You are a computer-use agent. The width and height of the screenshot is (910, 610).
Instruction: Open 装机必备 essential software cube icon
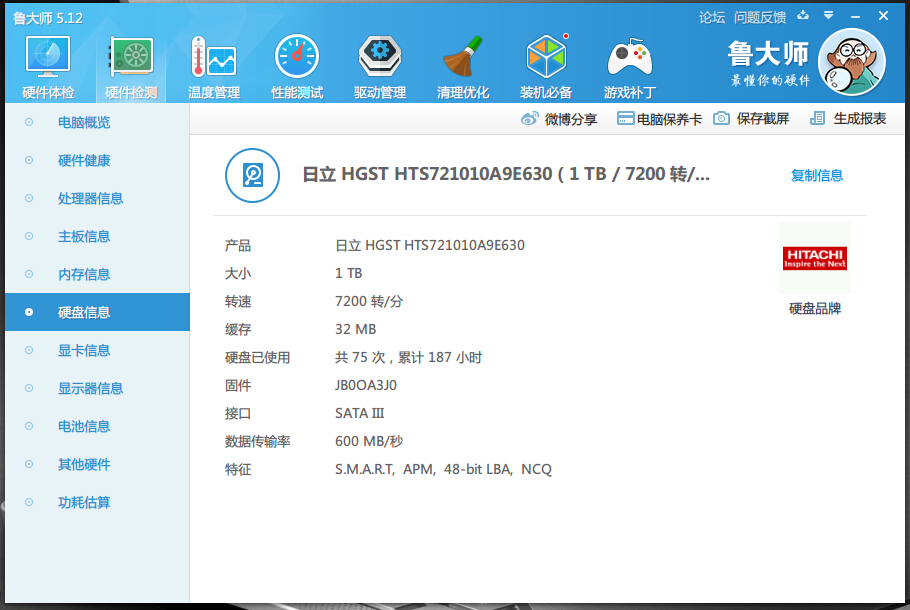tap(546, 56)
